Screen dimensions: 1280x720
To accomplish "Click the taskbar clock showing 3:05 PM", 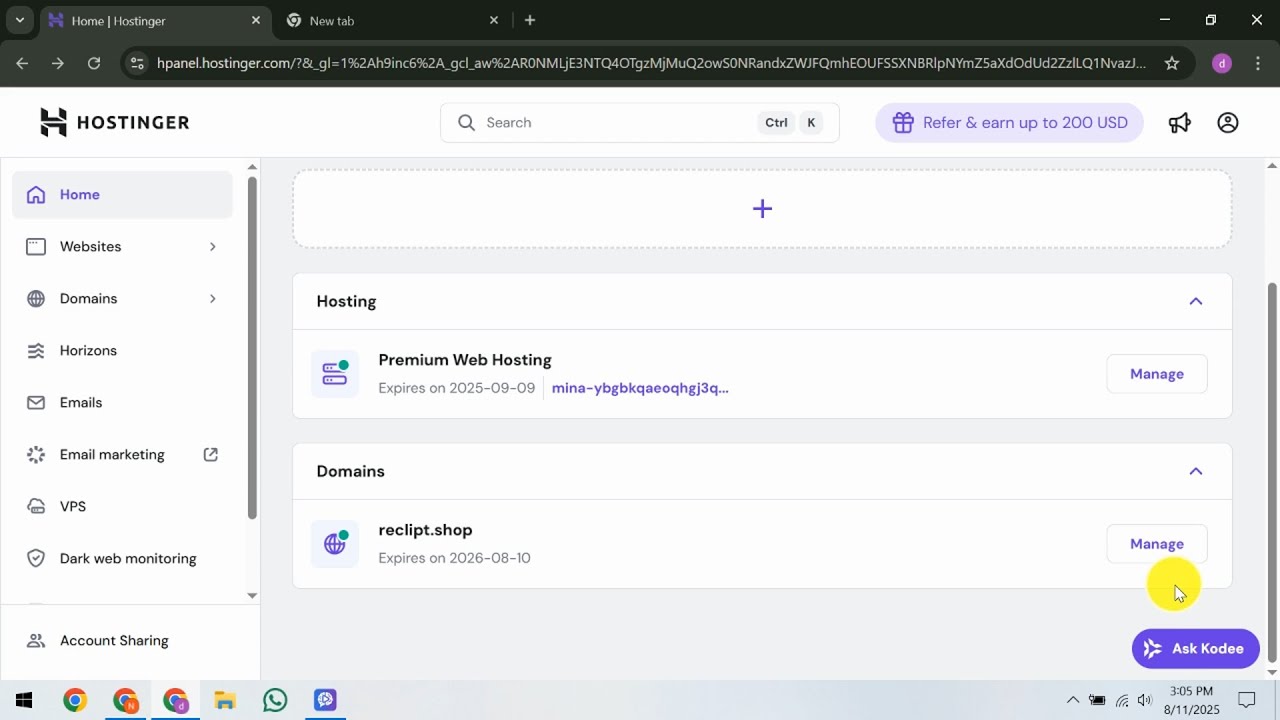I will [x=1191, y=700].
